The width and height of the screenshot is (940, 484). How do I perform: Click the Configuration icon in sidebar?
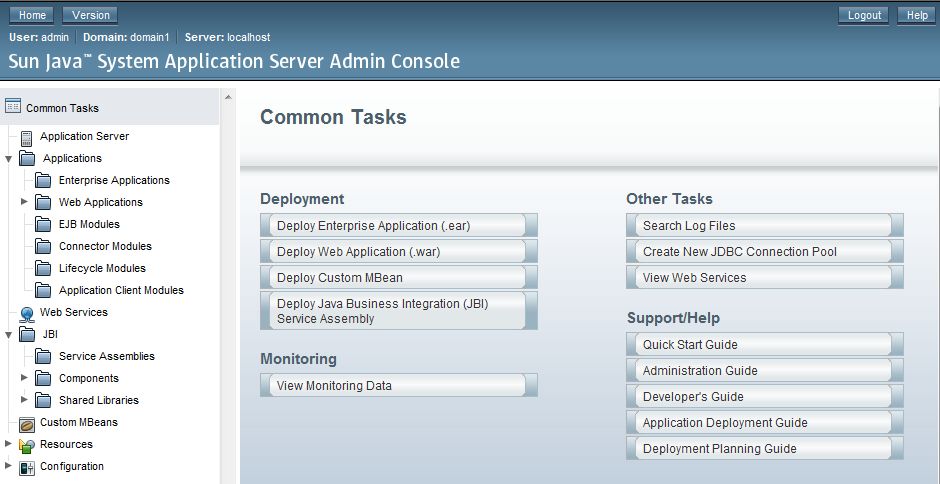[x=27, y=467]
